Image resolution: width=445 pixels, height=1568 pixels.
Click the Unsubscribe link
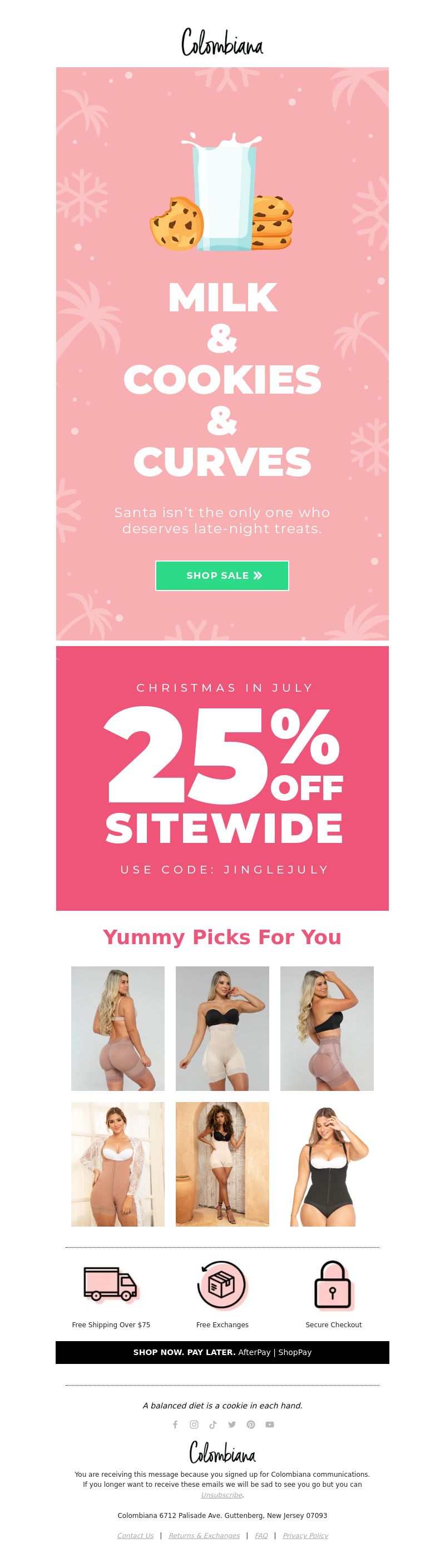coord(221,1495)
